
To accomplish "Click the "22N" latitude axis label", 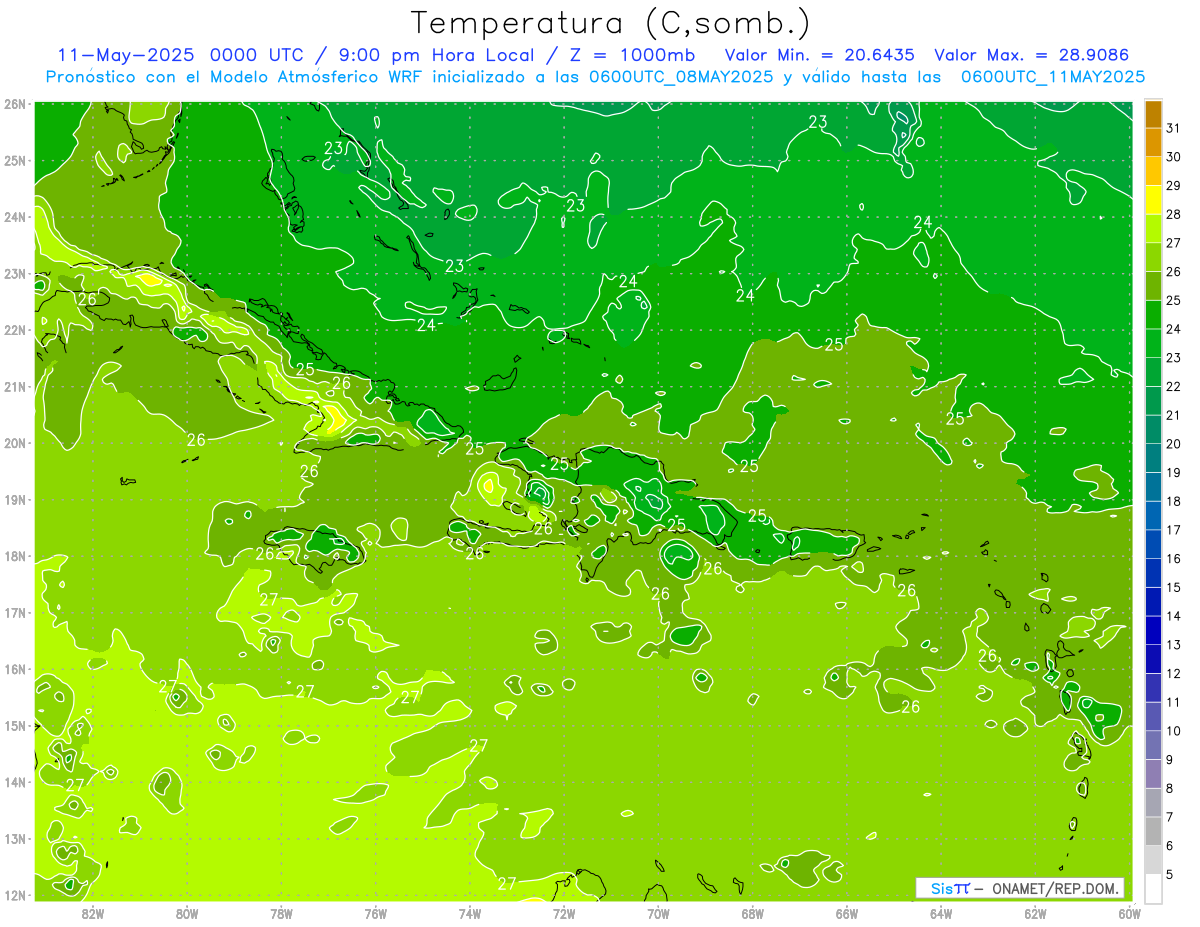I will pyautogui.click(x=15, y=330).
